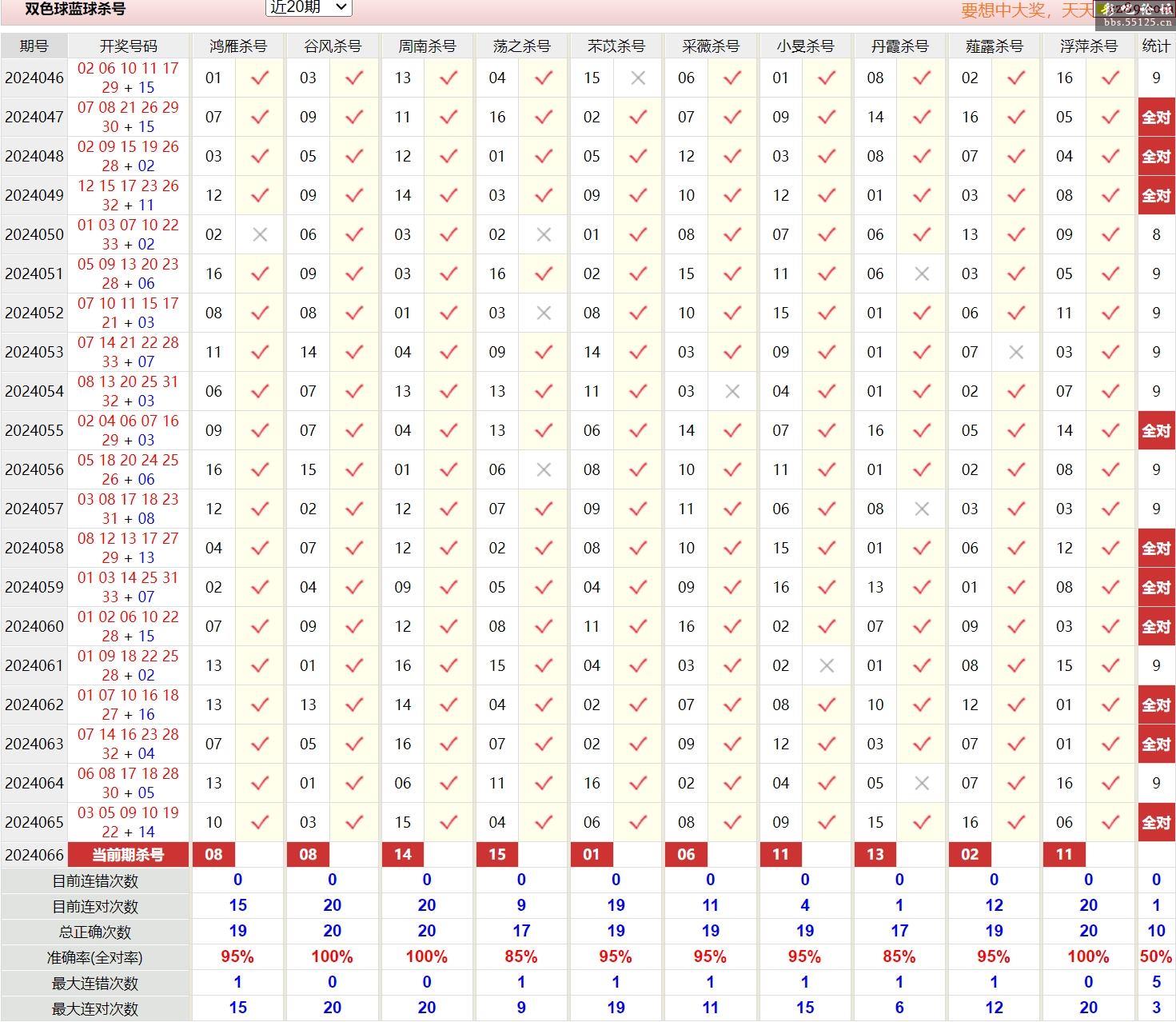Image resolution: width=1176 pixels, height=1022 pixels.
Task: Click the red checkmark in 谷风杀号 for 2024047
Action: (354, 118)
